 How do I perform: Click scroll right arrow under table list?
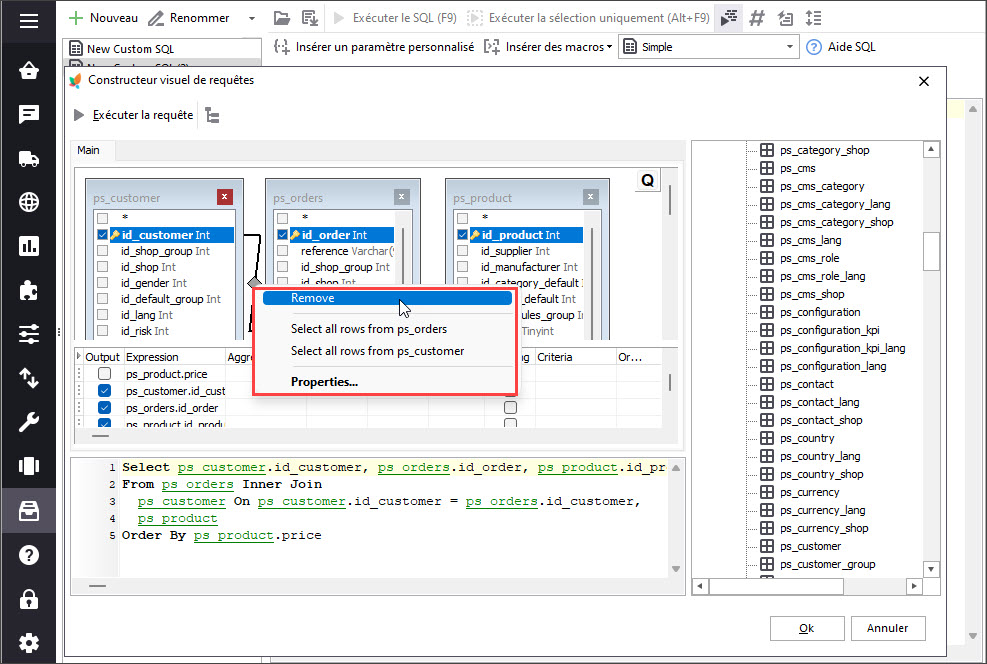click(915, 586)
